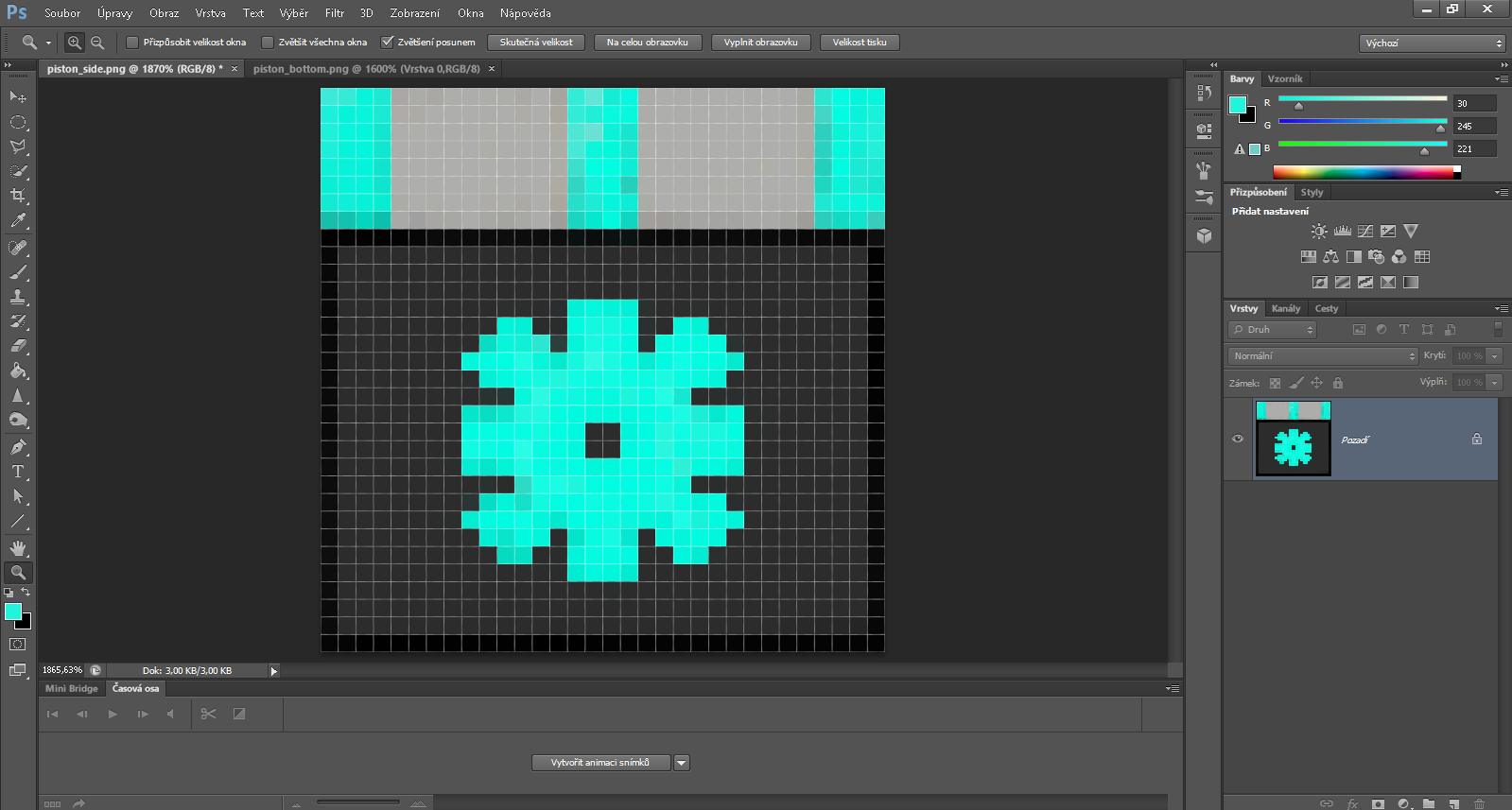This screenshot has height=810, width=1512.
Task: Hide the Pozadí layer visibility eye
Action: tap(1238, 439)
